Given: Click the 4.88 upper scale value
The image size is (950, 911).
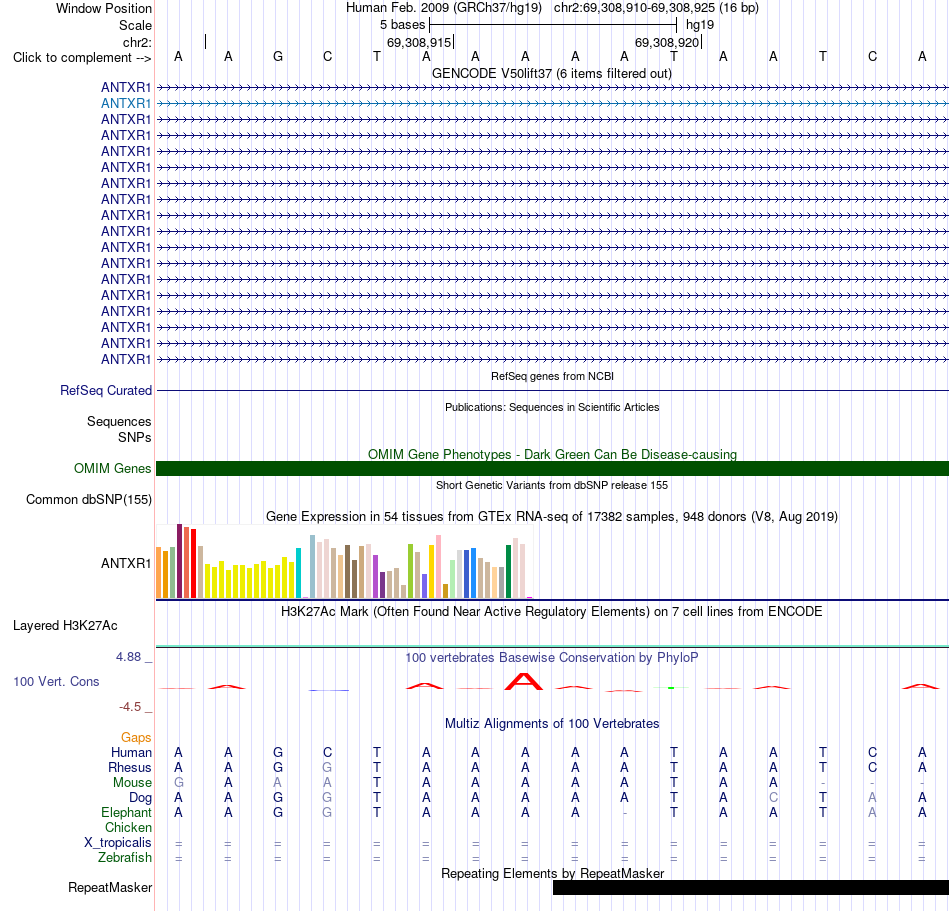Looking at the screenshot, I should [128, 657].
